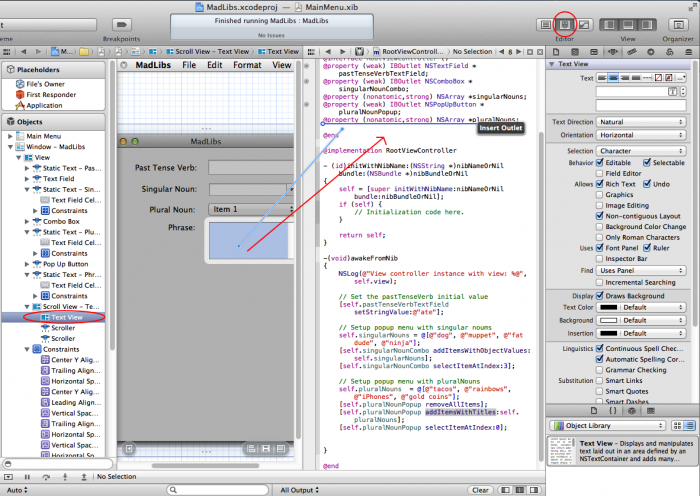This screenshot has height=496, width=700.
Task: Show the Quick Help inspector tab
Action: pos(575,52)
